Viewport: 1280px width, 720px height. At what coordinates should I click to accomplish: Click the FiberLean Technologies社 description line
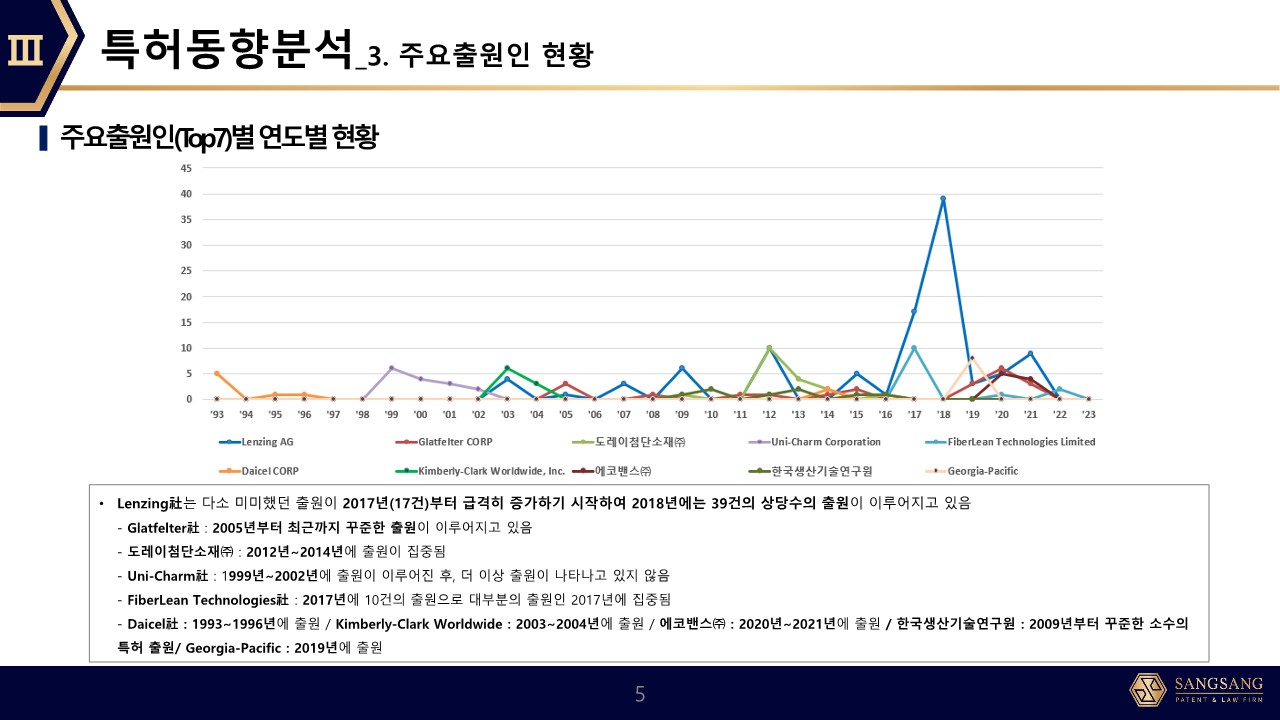(x=394, y=599)
